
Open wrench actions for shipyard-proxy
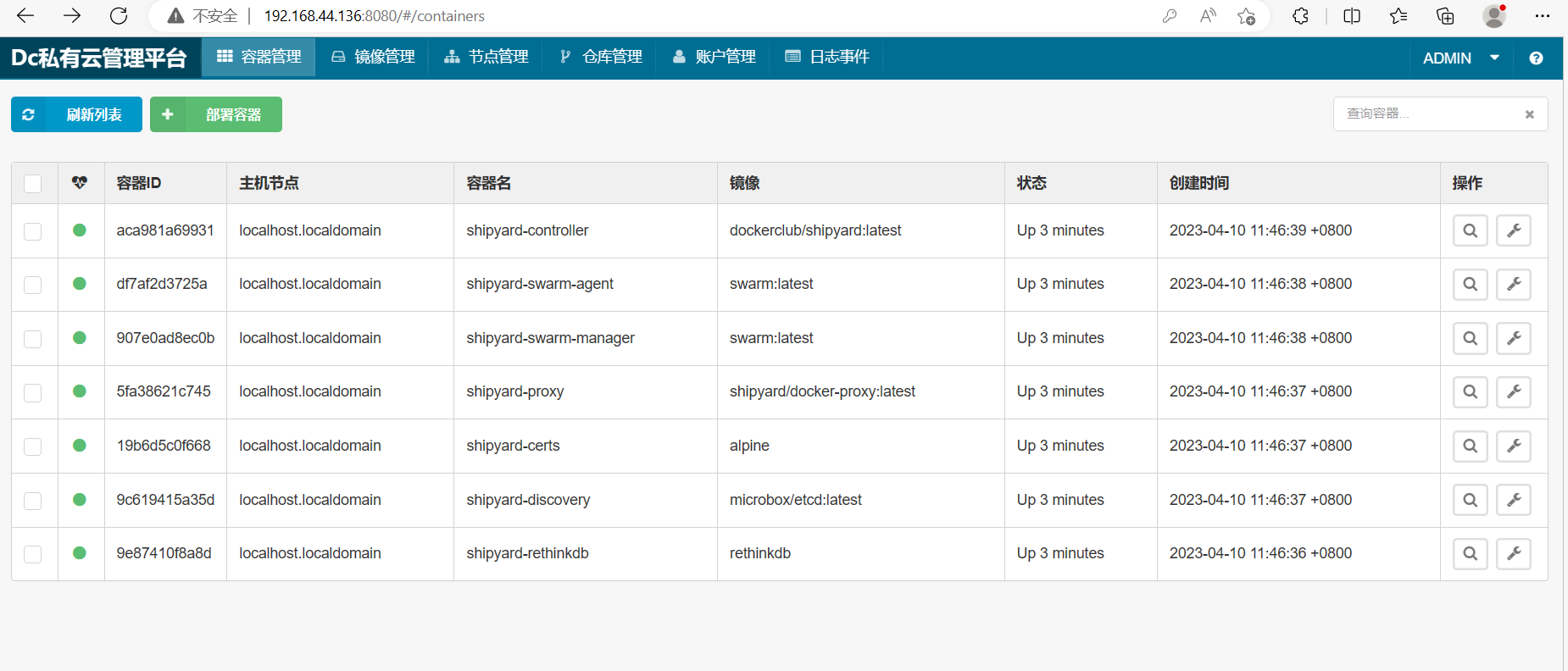pyautogui.click(x=1514, y=391)
